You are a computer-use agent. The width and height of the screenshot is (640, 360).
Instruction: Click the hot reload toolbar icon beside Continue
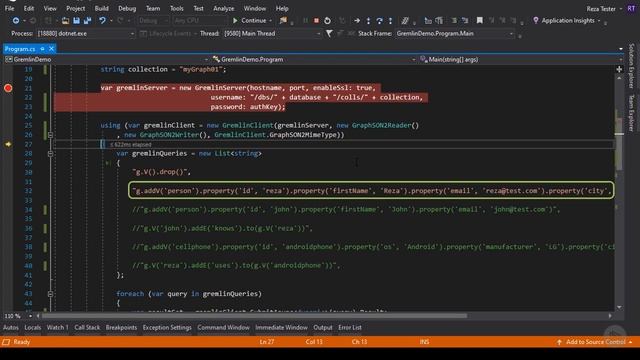click(283, 20)
